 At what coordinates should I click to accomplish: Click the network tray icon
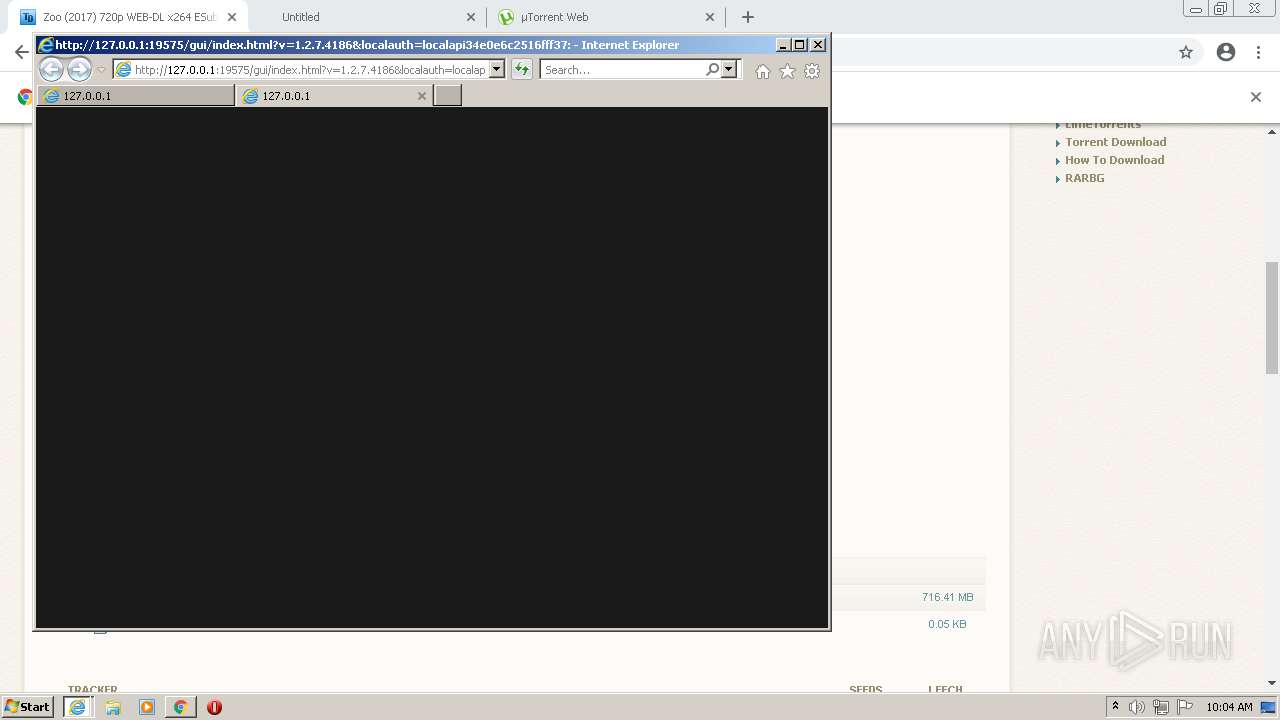pyautogui.click(x=1161, y=707)
